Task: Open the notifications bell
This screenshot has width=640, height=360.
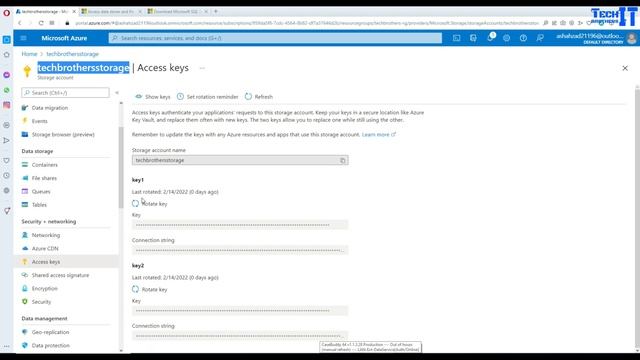Action: click(x=490, y=38)
